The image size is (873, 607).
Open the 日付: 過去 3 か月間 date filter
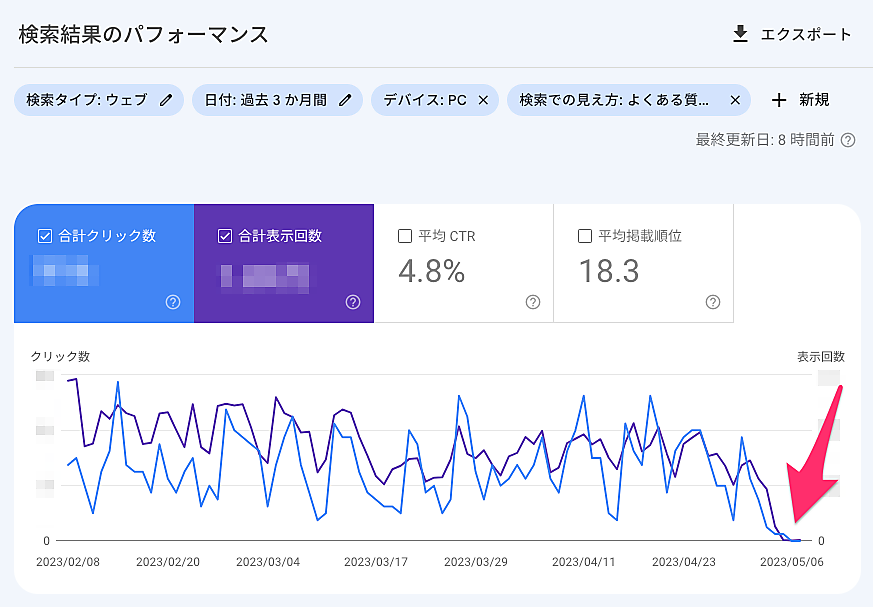[x=267, y=100]
